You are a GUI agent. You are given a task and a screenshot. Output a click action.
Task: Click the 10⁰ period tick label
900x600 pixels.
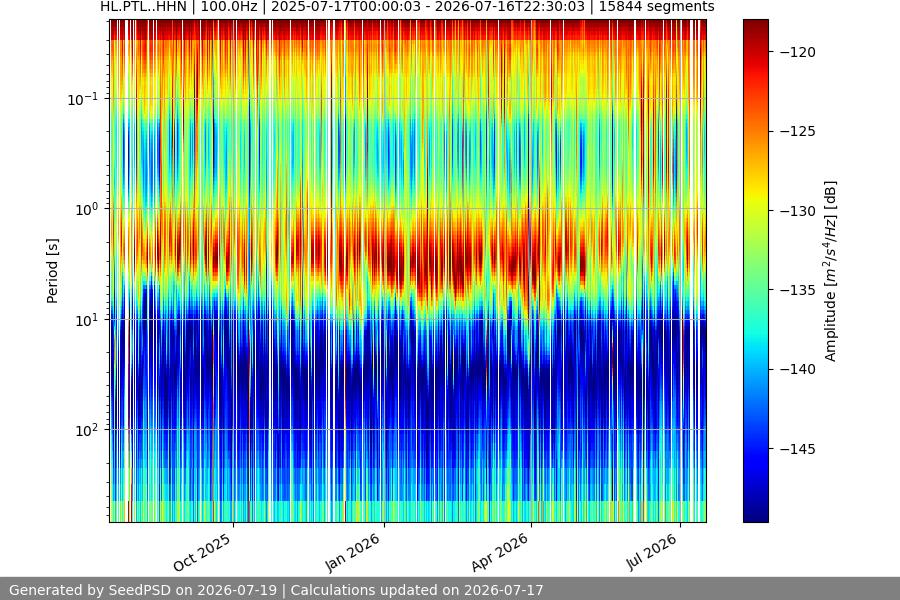[87, 209]
